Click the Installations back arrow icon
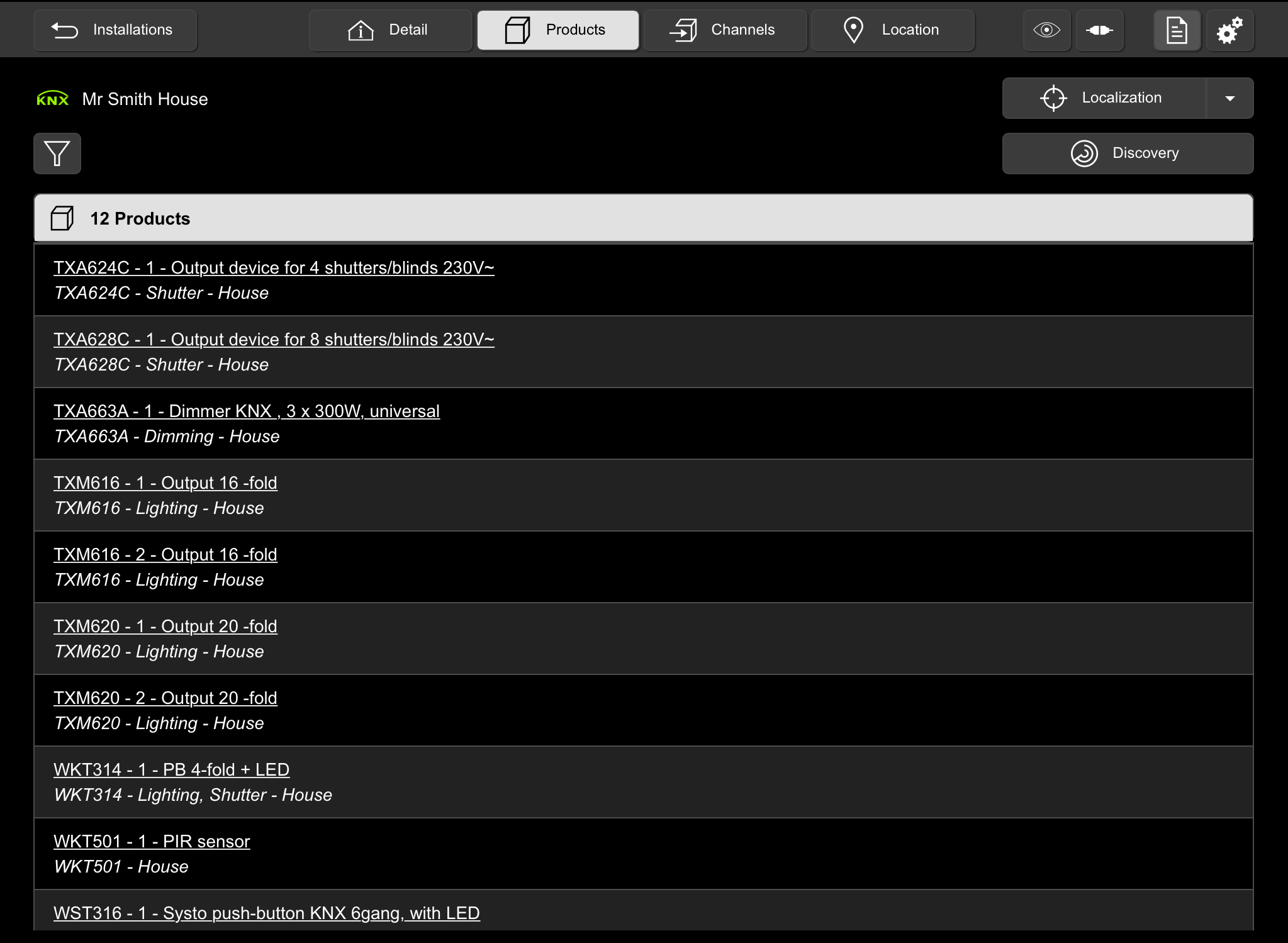1288x943 pixels. (x=64, y=30)
